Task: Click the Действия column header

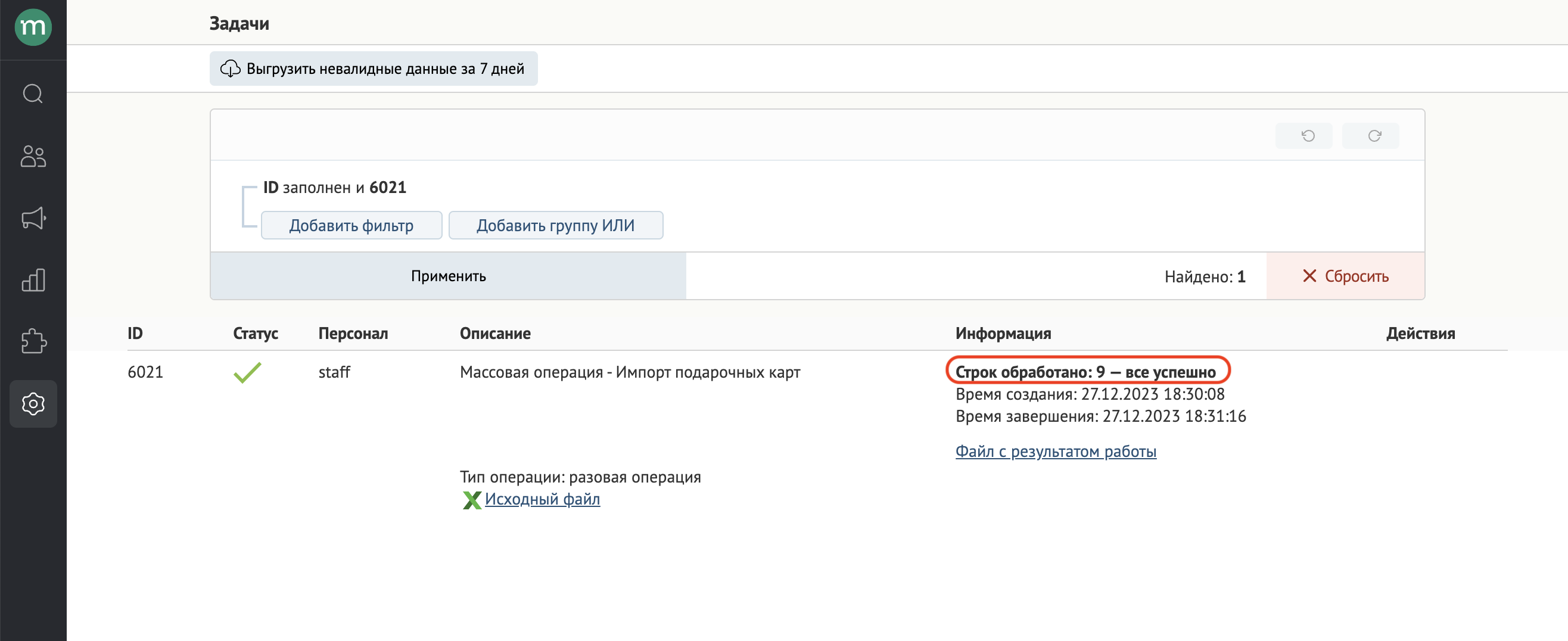Action: click(1420, 334)
